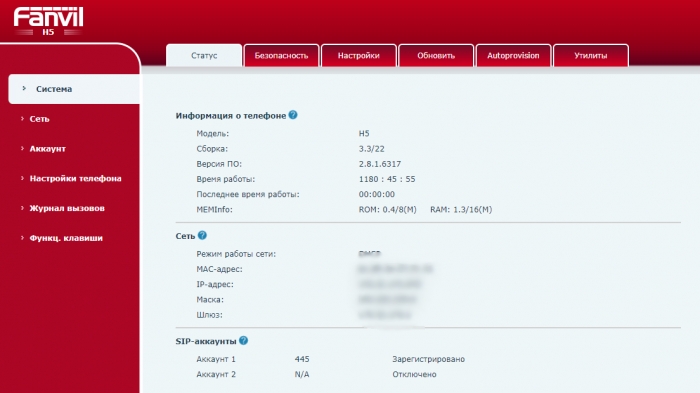Click the chevron beside Функц. клавиши
The height and width of the screenshot is (393, 700).
click(x=22, y=238)
